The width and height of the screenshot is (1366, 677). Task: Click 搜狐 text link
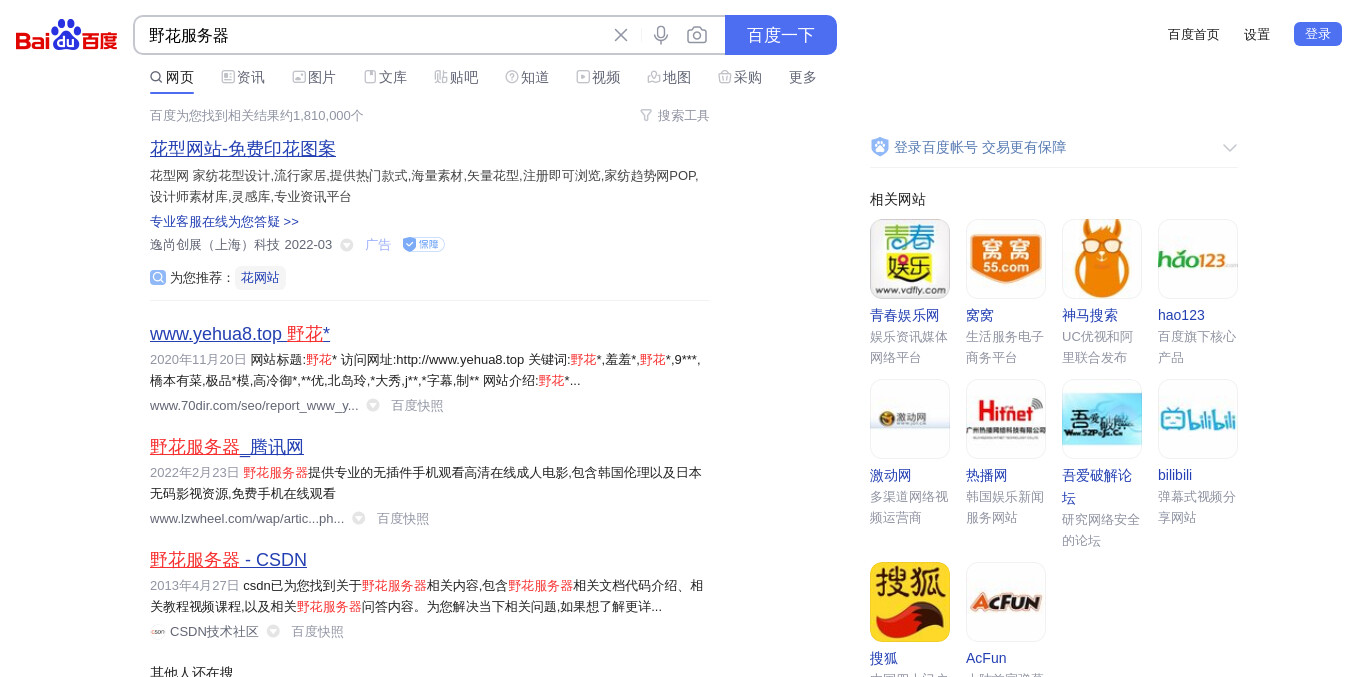[x=884, y=658]
